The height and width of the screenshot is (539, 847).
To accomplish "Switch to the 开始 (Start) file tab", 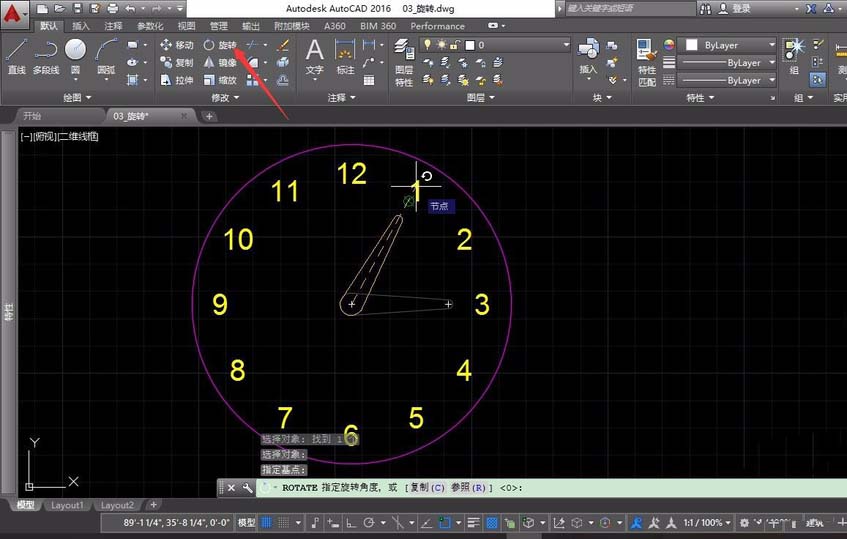I will coord(32,116).
